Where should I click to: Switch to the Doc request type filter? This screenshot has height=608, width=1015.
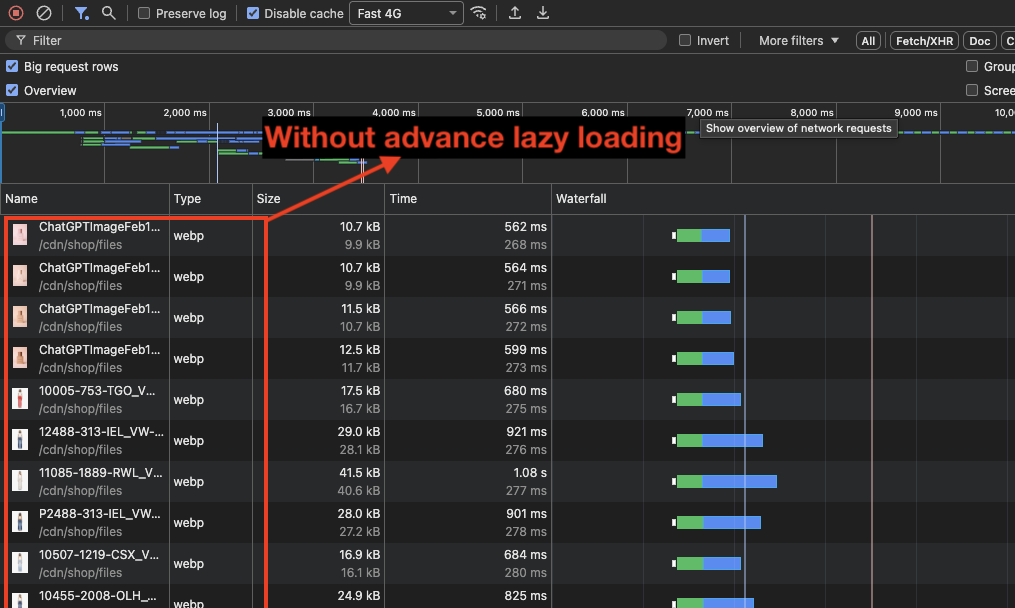[x=980, y=41]
